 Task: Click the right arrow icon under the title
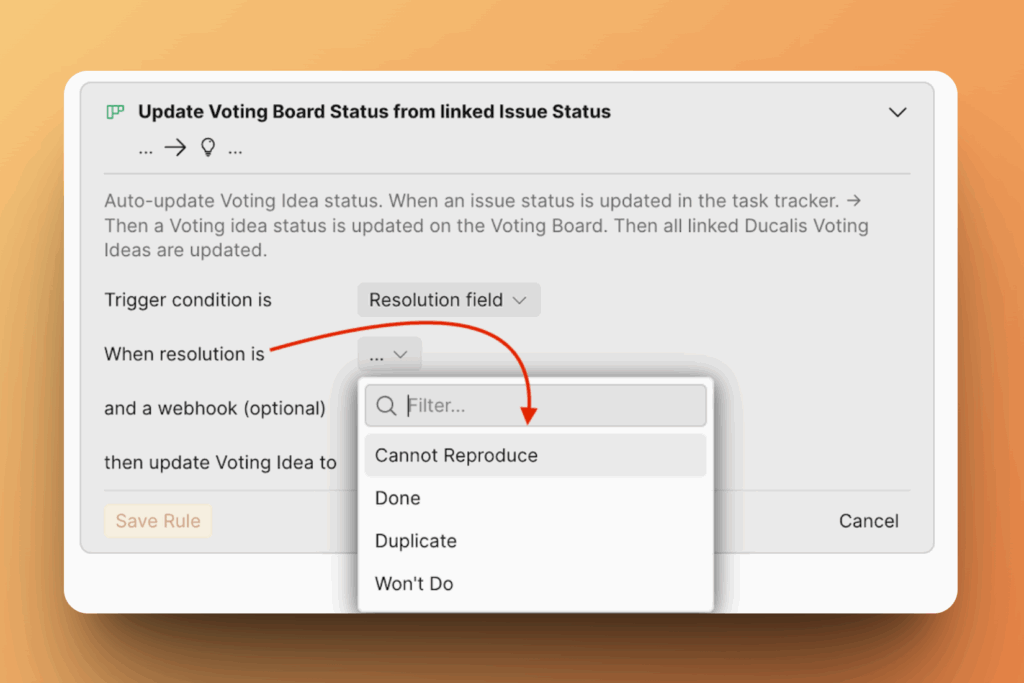(x=176, y=148)
